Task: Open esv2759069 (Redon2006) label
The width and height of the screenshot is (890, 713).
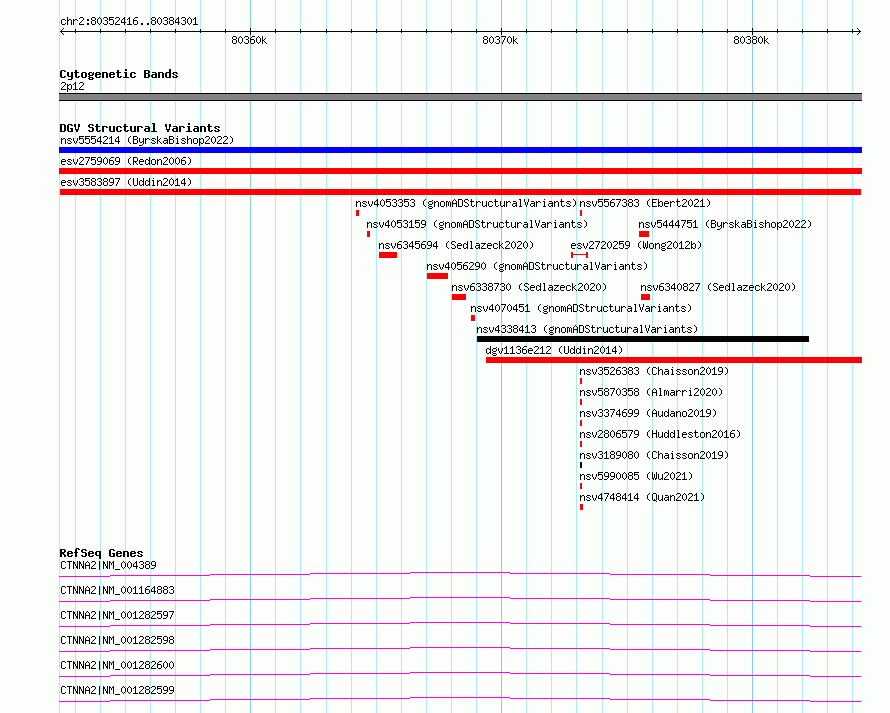Action: point(126,161)
